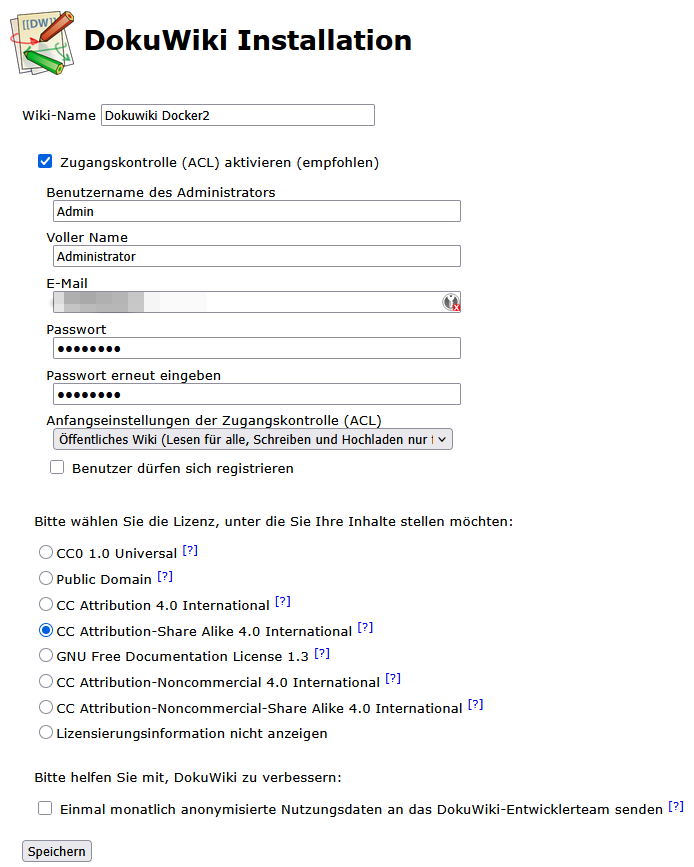Select CC0 1.0 Universal license
Image resolution: width=694 pixels, height=867 pixels.
click(x=46, y=552)
